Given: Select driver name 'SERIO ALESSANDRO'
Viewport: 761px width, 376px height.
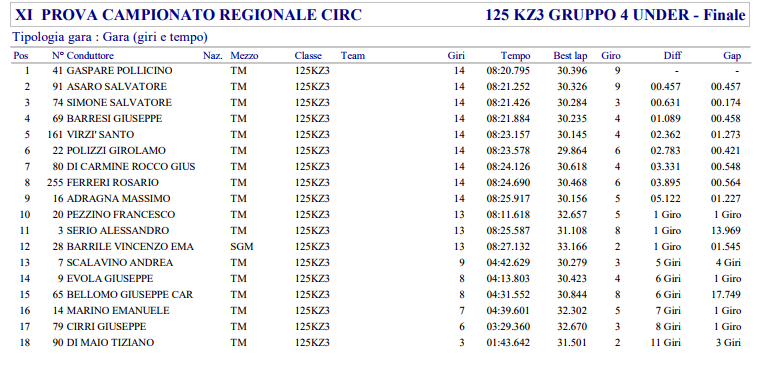Looking at the screenshot, I should click(x=118, y=231).
